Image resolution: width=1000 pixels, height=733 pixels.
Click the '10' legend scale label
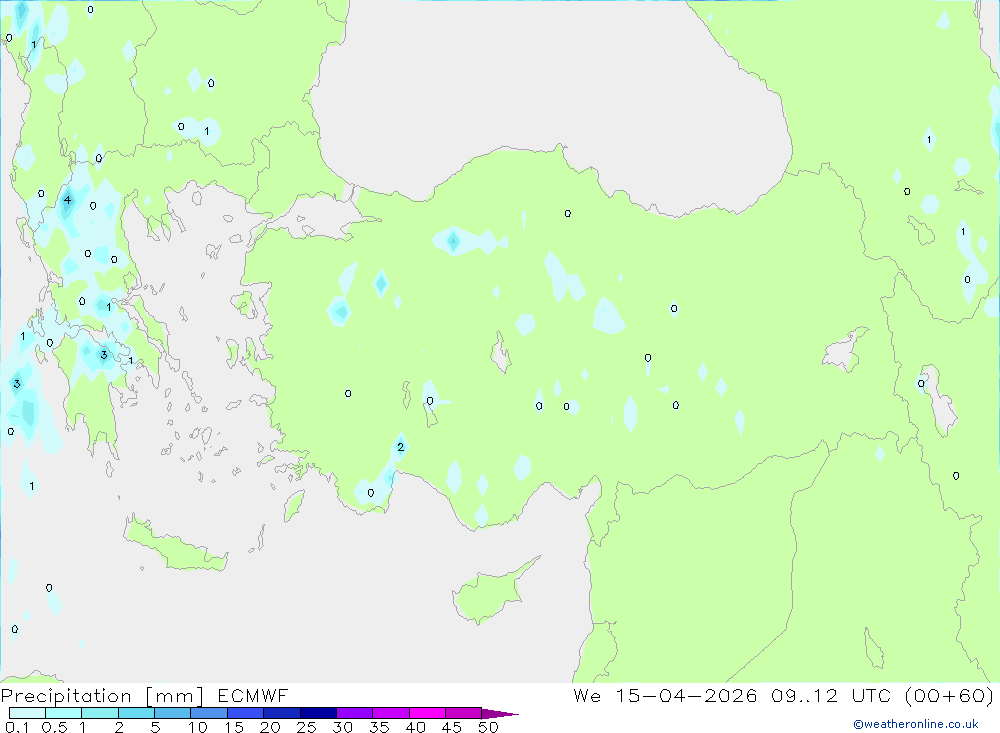click(x=198, y=727)
